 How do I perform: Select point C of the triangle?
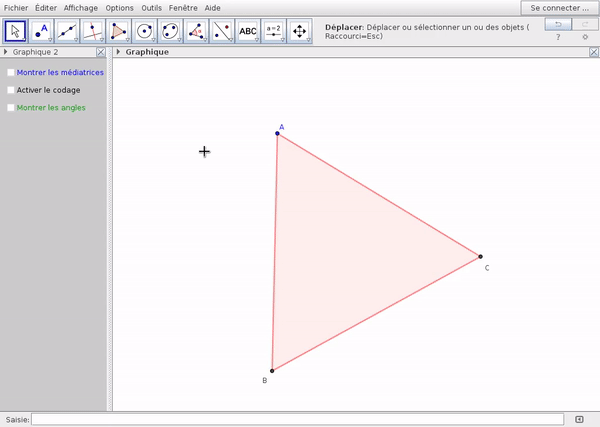pyautogui.click(x=481, y=256)
